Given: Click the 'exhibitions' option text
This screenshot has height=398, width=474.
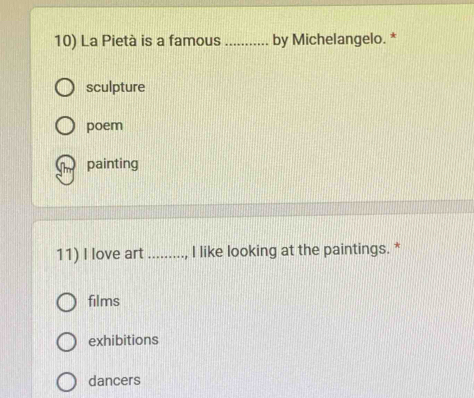Looking at the screenshot, I should (x=123, y=340).
